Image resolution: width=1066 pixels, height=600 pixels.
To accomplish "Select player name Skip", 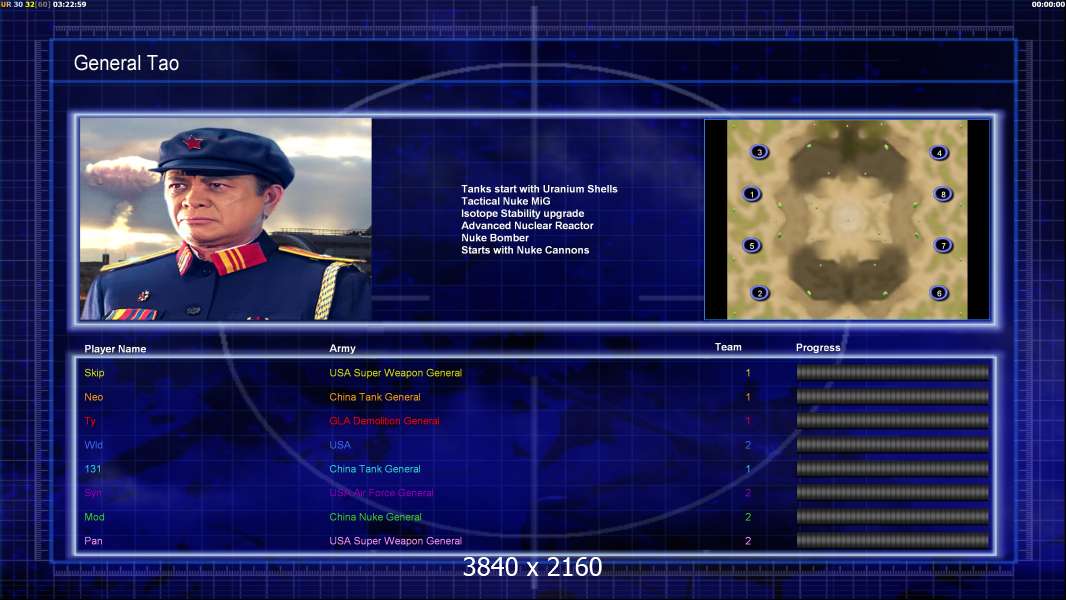I will coord(94,372).
